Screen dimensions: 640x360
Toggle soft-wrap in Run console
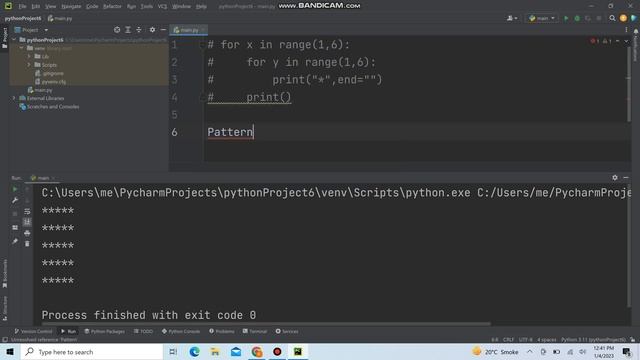pos(27,211)
